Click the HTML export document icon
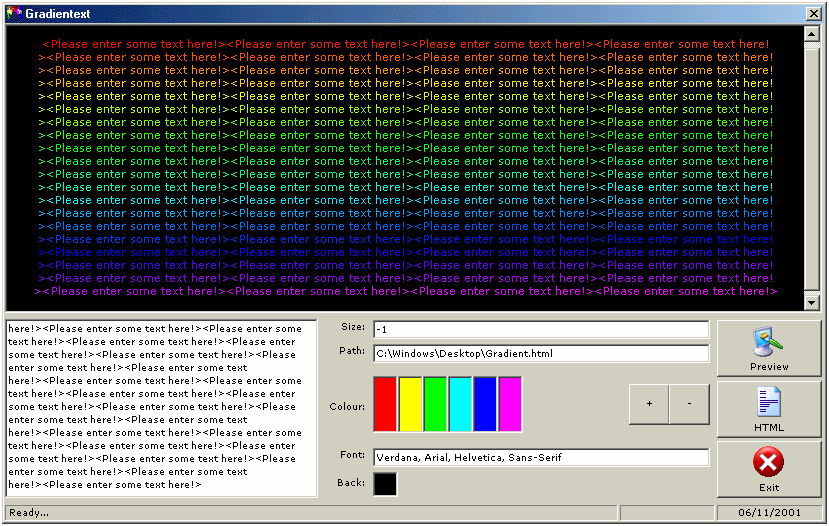The width and height of the screenshot is (829, 526). 769,402
